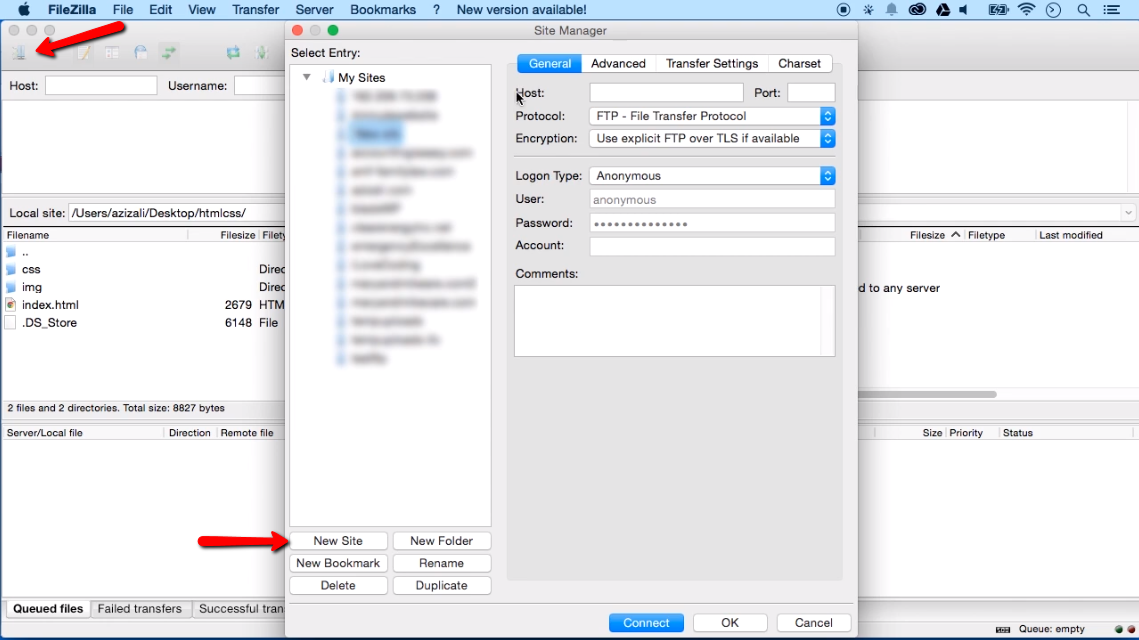The height and width of the screenshot is (640, 1139).
Task: Change the Logon Type dropdown from Anonymous
Action: coord(827,176)
